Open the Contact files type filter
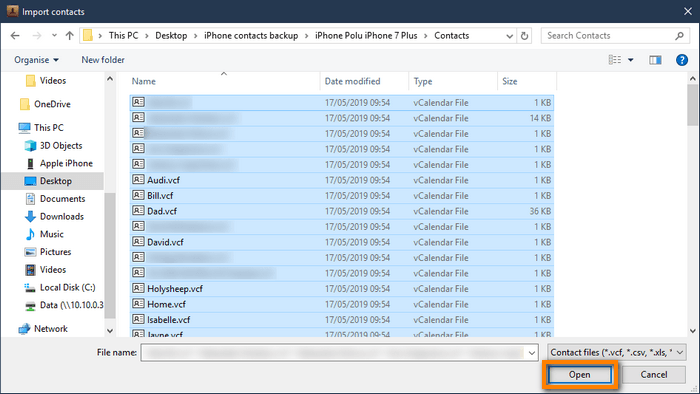Viewport: 700px width, 394px height. pos(617,353)
